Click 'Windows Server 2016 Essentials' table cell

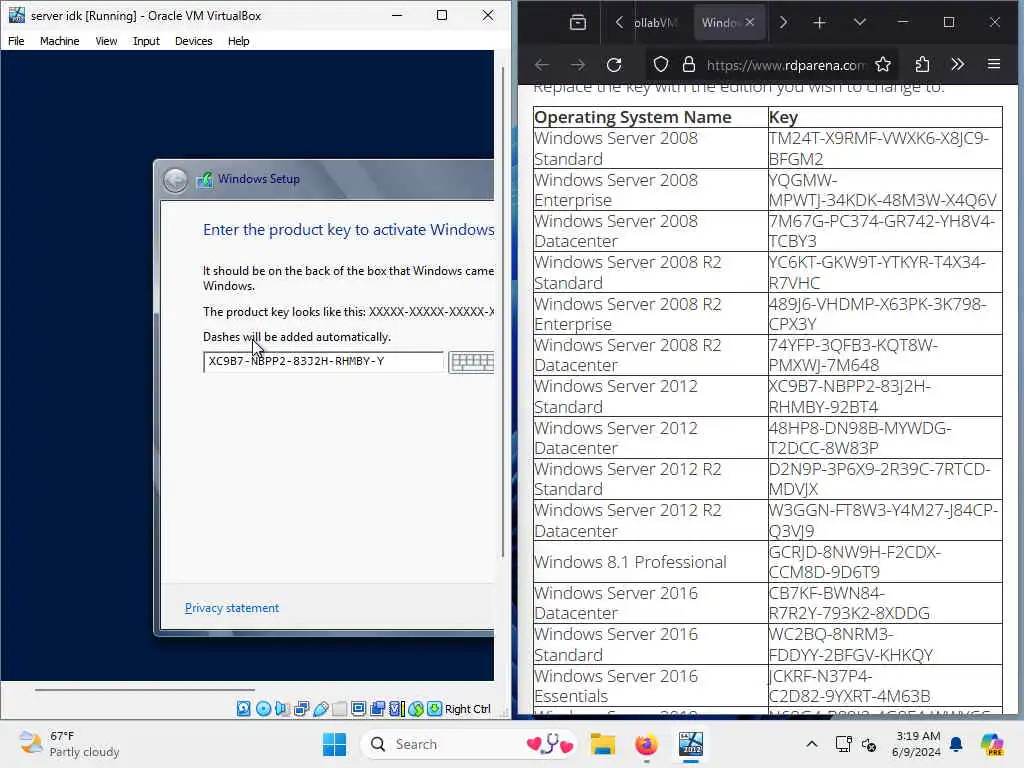coord(650,686)
